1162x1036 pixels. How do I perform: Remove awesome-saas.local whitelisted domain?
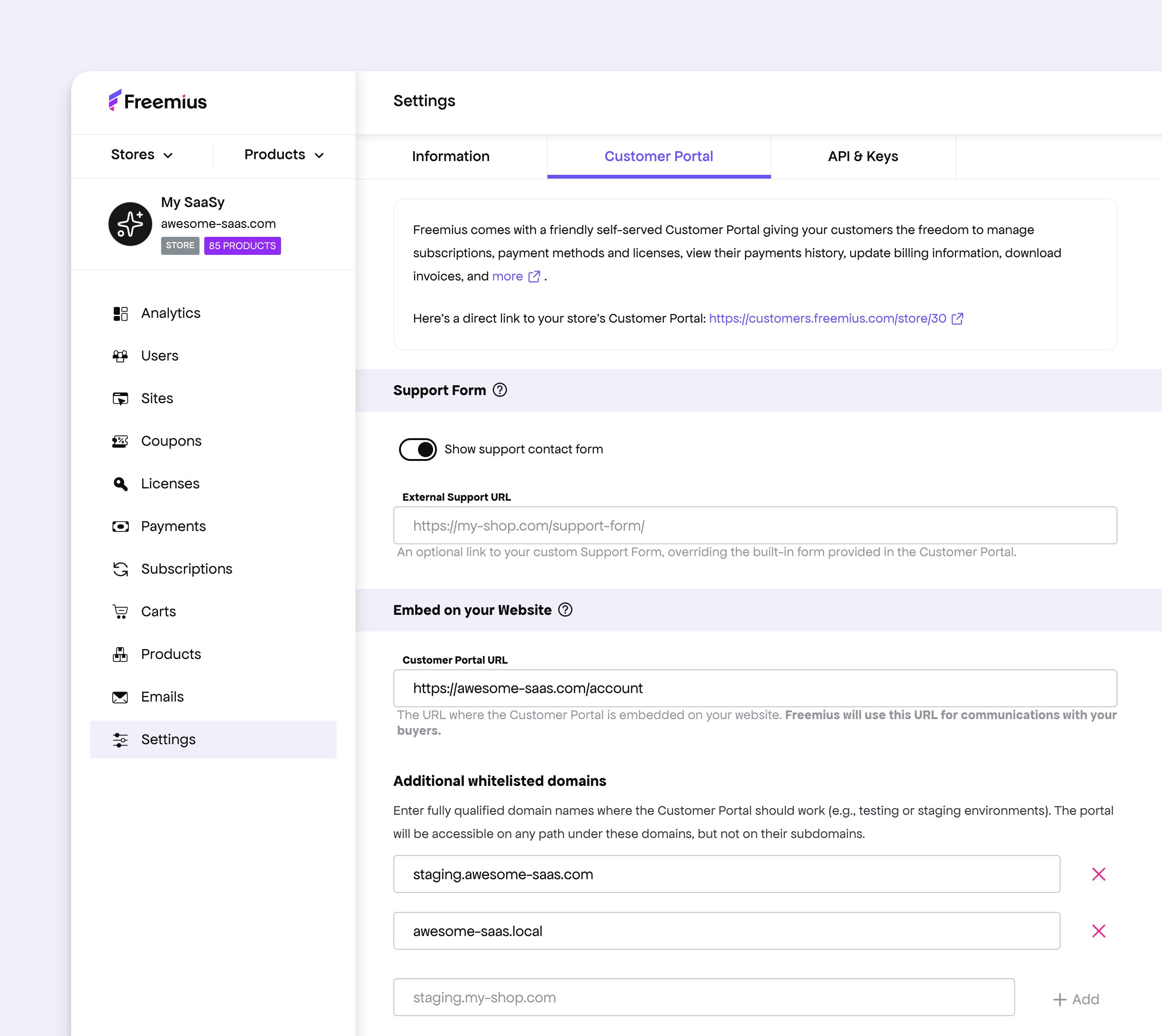[x=1098, y=931]
